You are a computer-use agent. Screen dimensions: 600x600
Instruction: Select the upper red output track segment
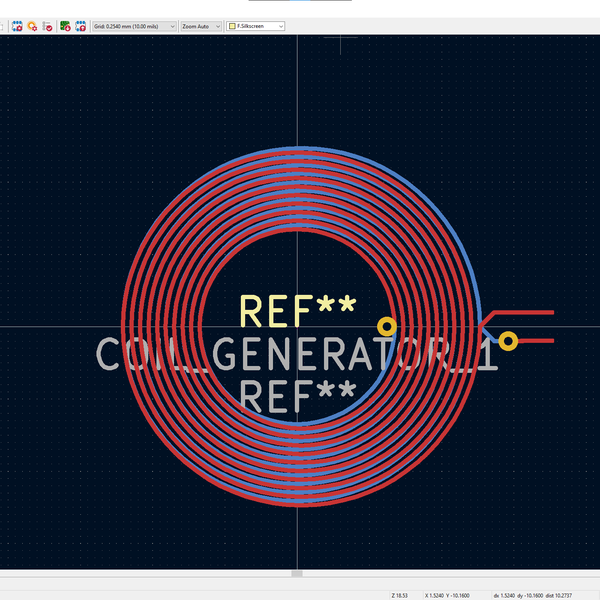click(x=524, y=313)
